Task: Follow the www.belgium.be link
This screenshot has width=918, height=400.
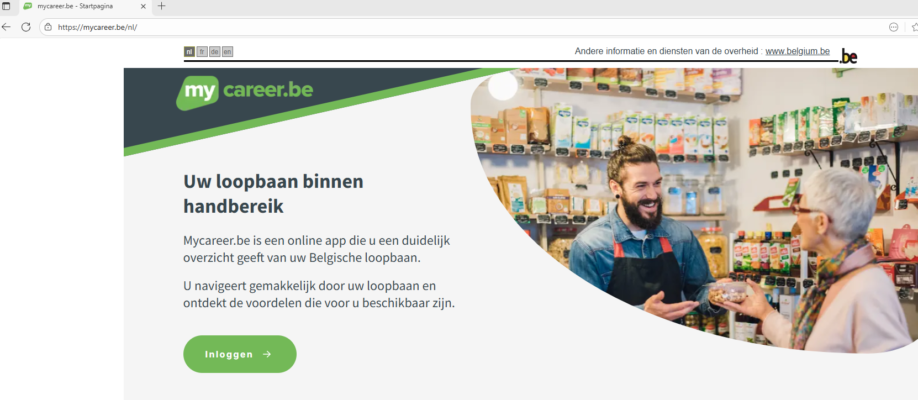Action: pyautogui.click(x=797, y=51)
